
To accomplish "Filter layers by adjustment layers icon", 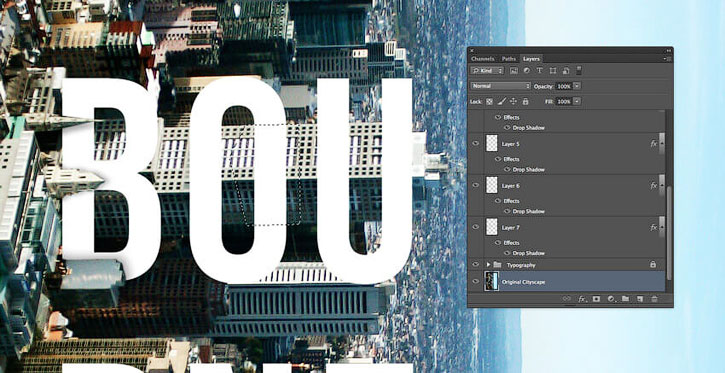I will click(x=527, y=71).
